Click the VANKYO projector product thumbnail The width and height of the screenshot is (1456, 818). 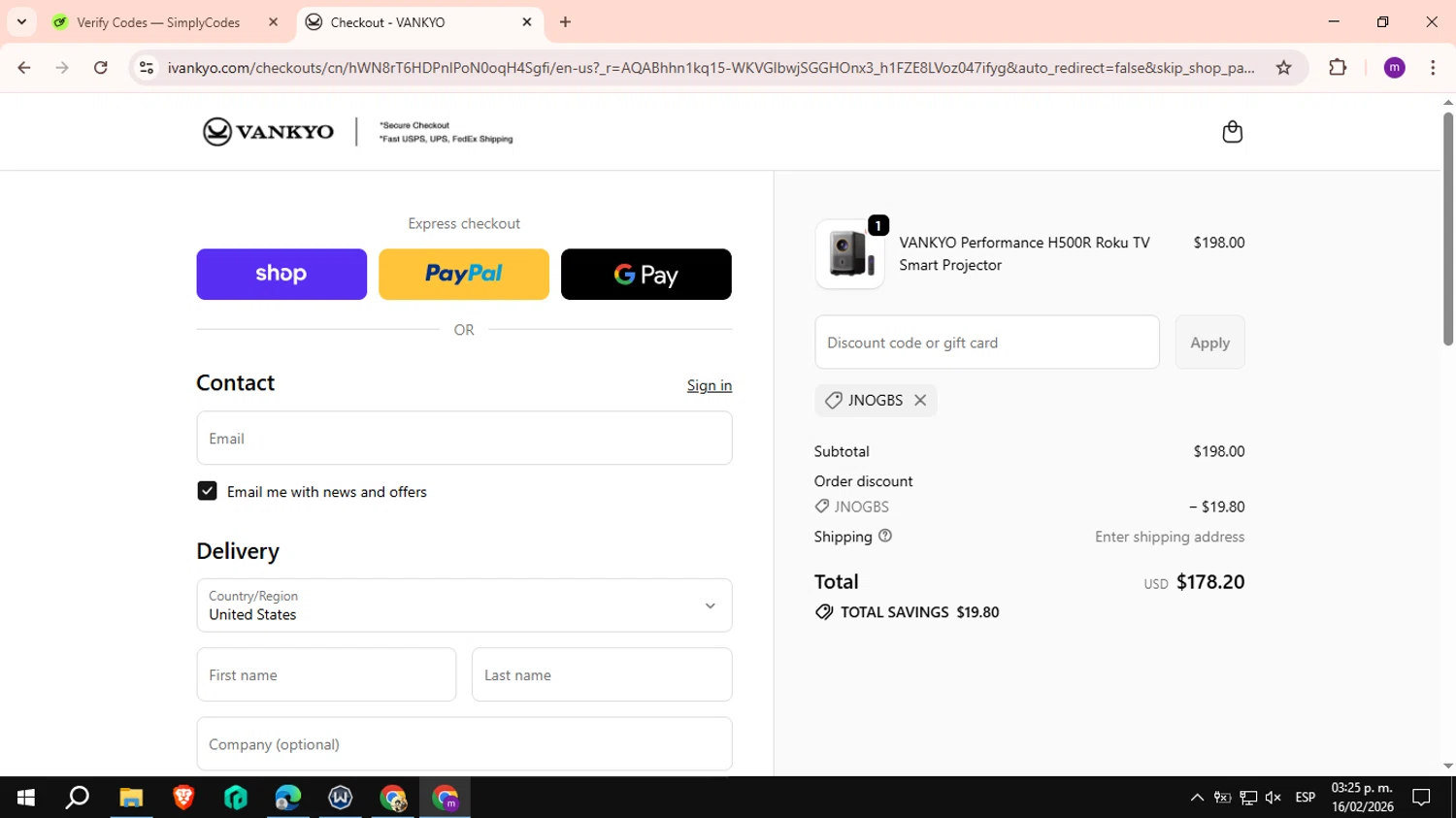tap(849, 254)
